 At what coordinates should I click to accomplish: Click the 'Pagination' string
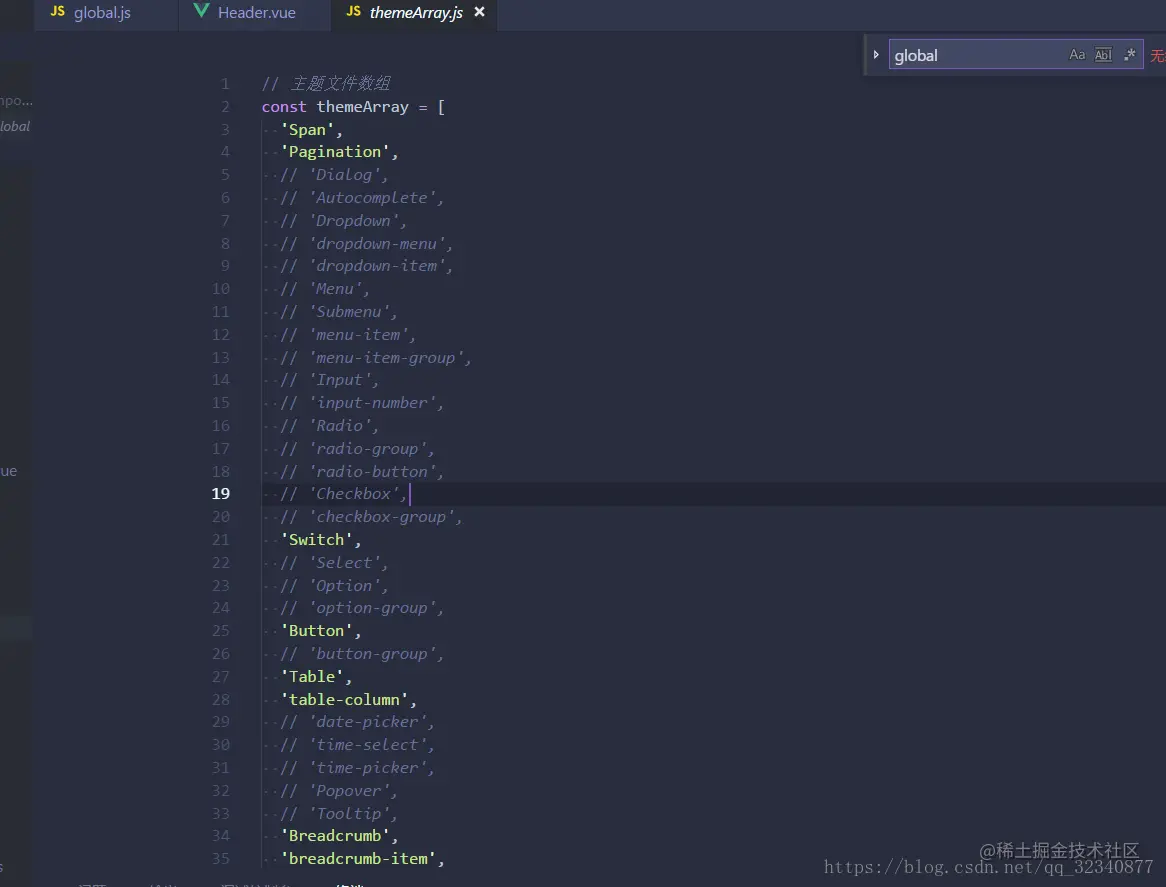pos(335,152)
